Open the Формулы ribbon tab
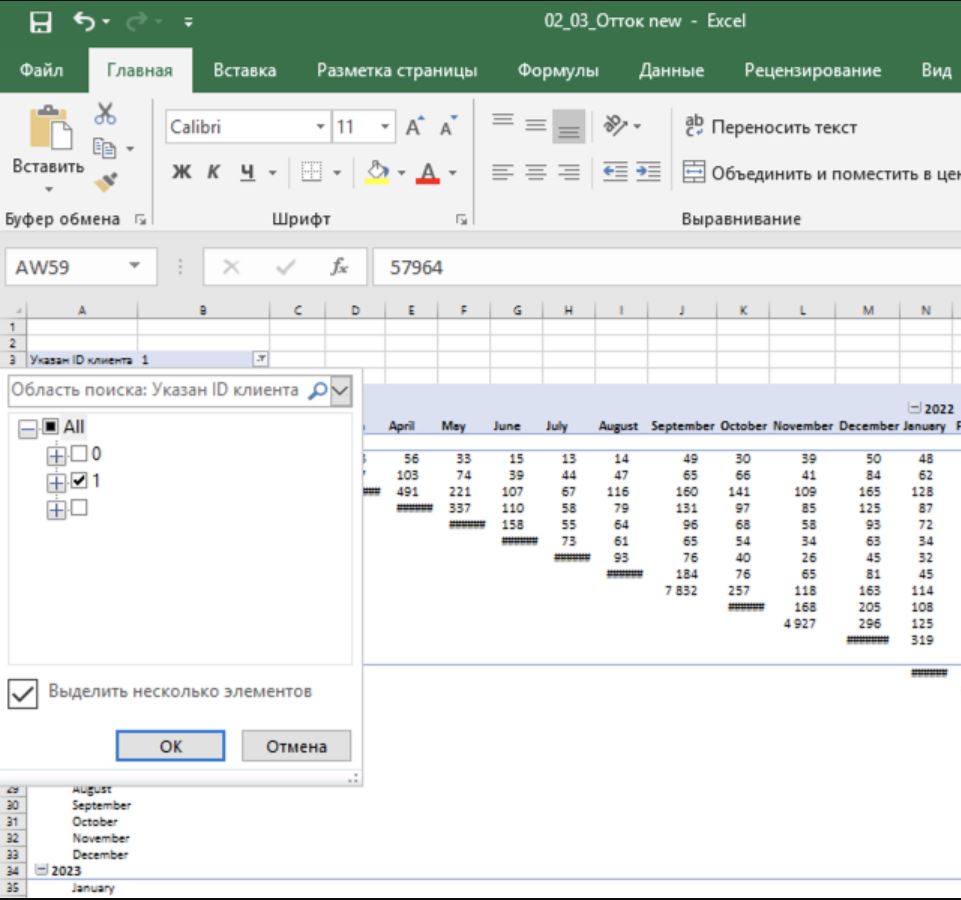961x900 pixels. pos(558,71)
